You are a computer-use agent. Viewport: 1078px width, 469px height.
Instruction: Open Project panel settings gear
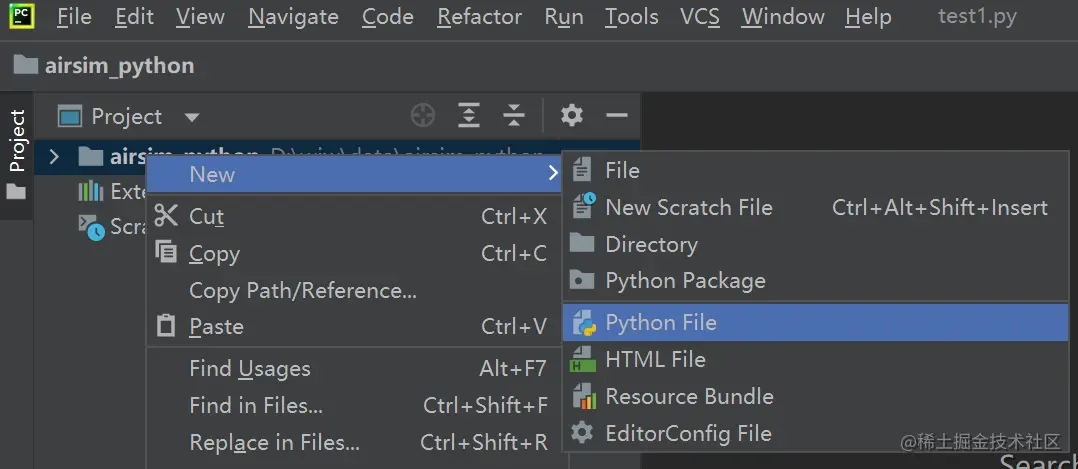(572, 116)
